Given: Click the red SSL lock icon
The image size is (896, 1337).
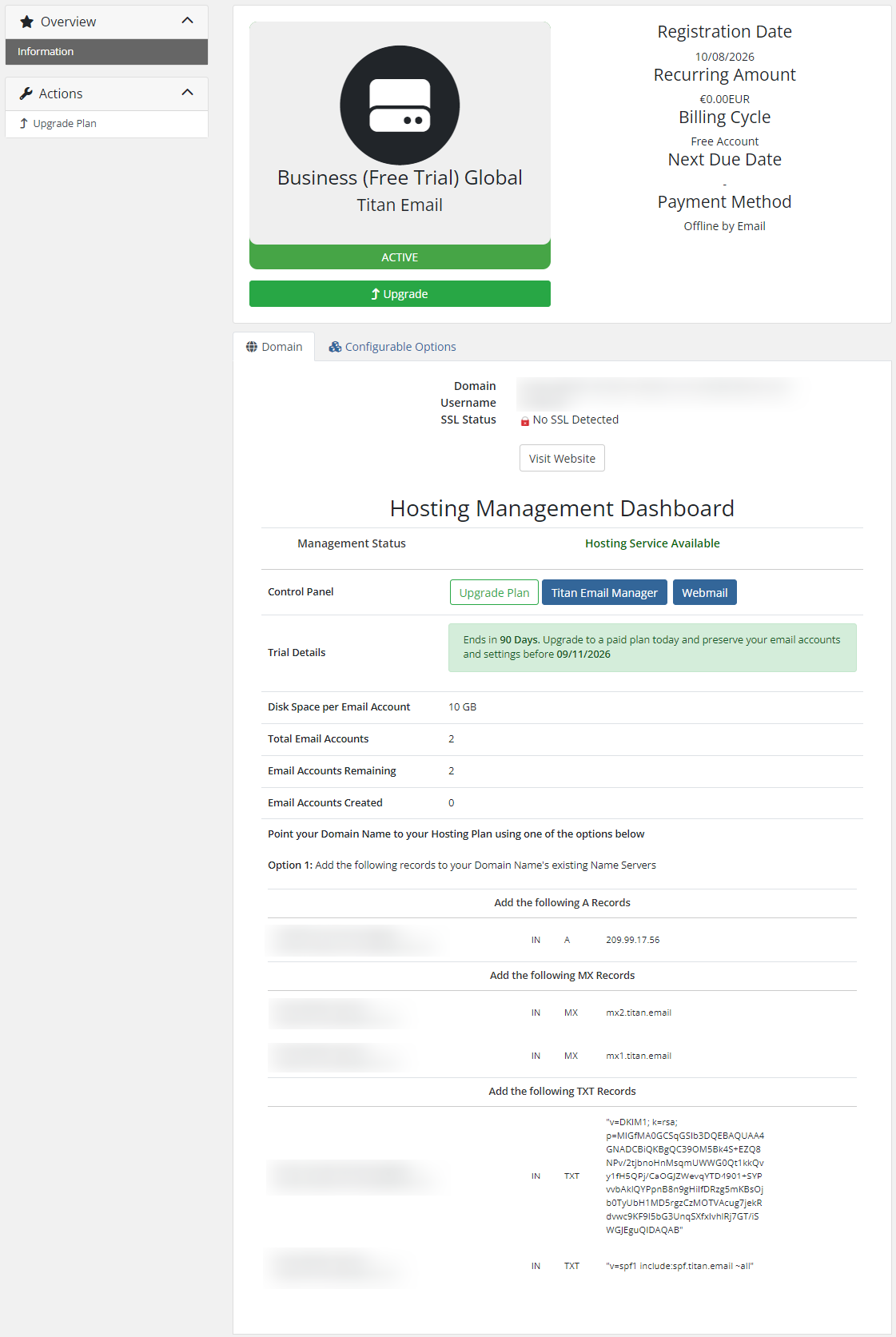Looking at the screenshot, I should pyautogui.click(x=525, y=421).
